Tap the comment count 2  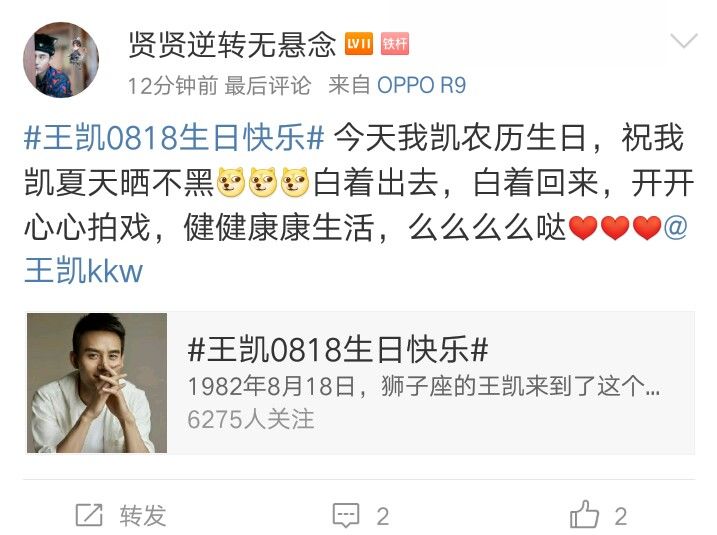pos(383,516)
